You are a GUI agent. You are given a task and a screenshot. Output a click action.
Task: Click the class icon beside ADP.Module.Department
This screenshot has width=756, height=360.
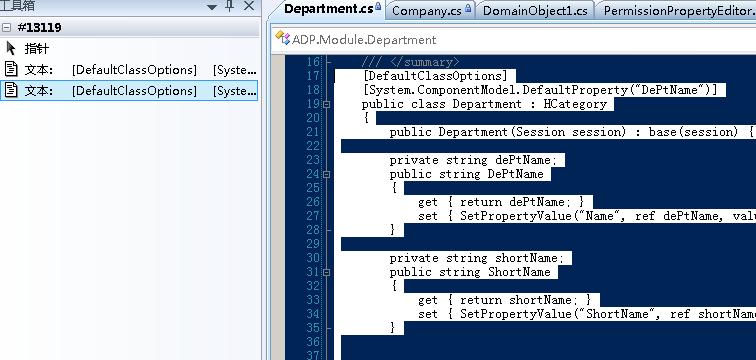pyautogui.click(x=283, y=39)
